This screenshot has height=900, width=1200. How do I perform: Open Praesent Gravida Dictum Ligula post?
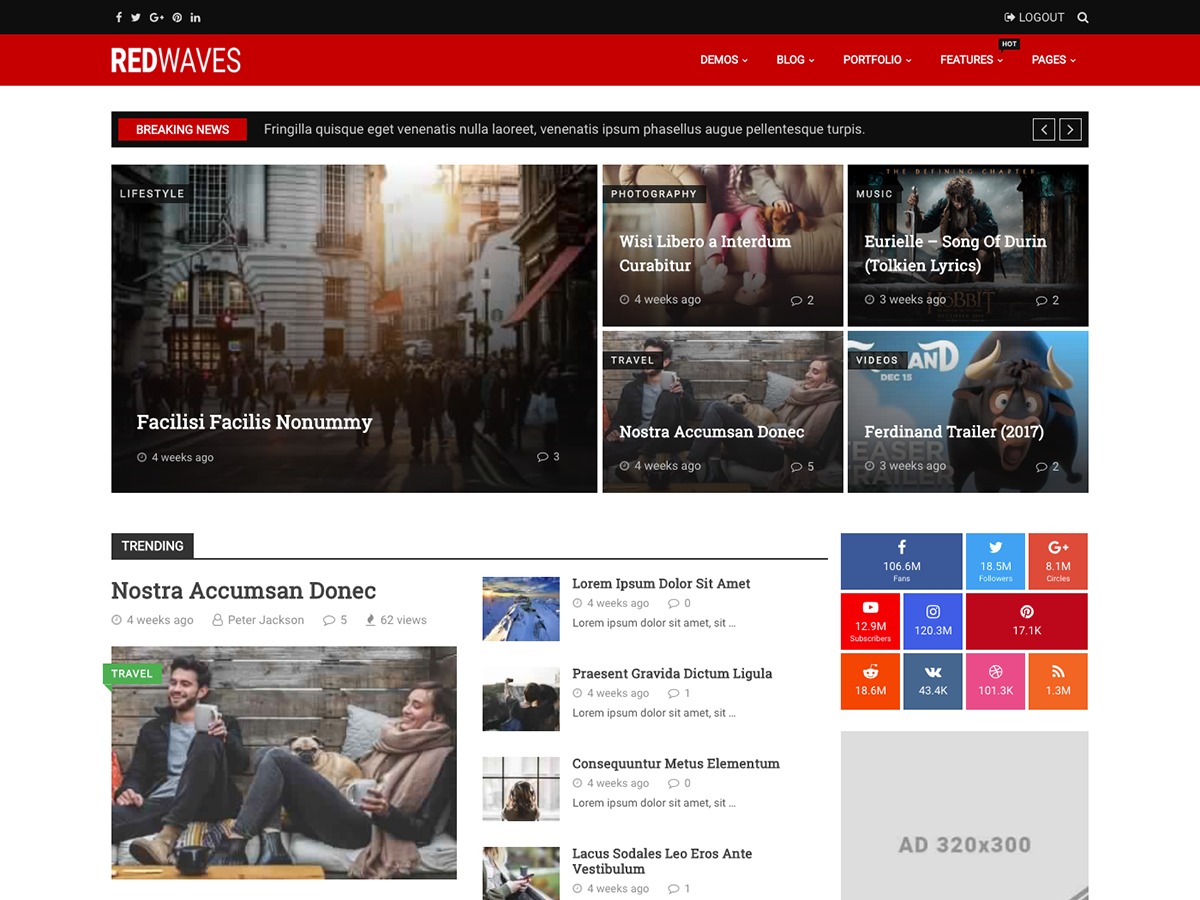coord(672,674)
